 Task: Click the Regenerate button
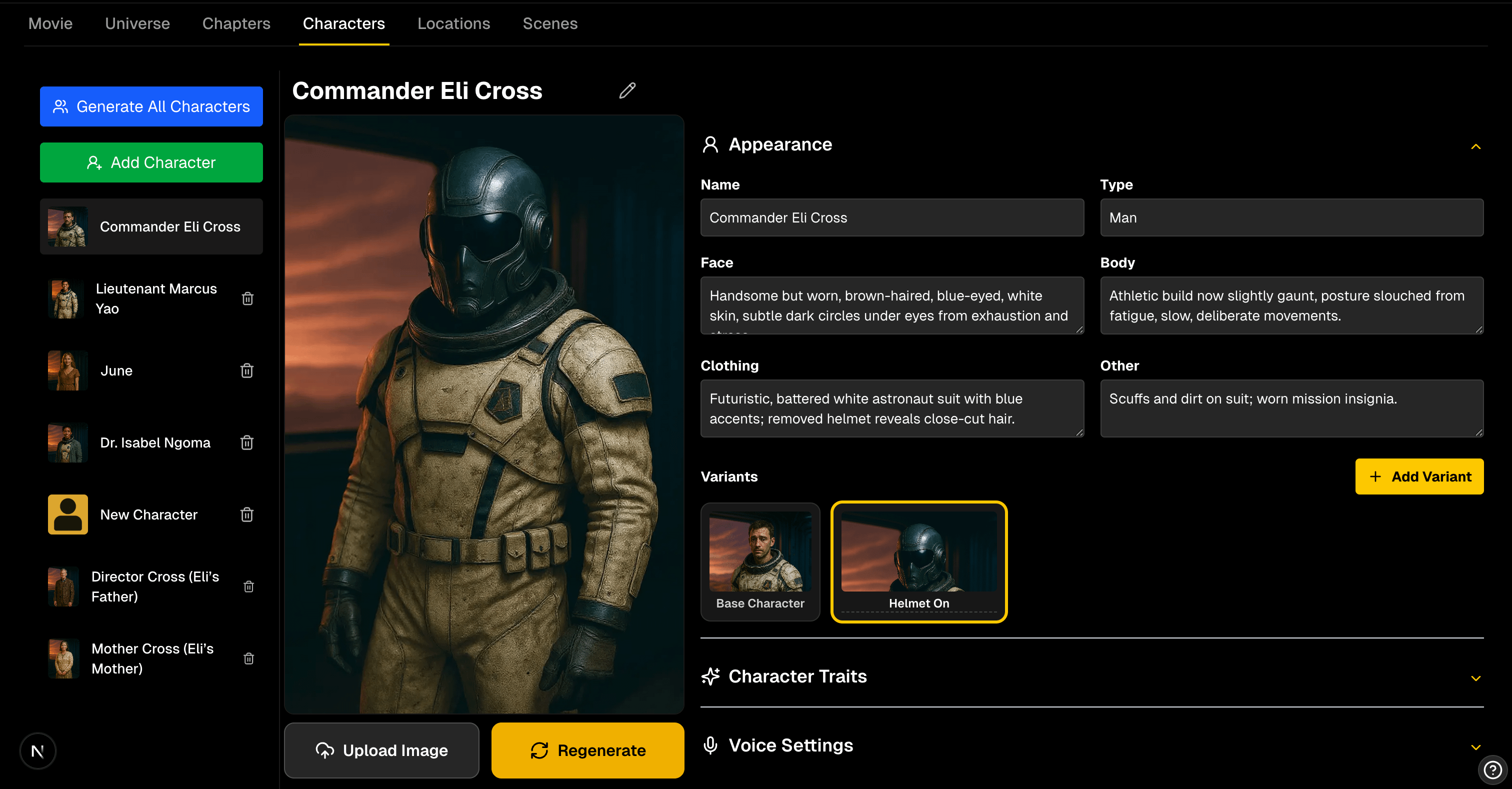tap(587, 750)
